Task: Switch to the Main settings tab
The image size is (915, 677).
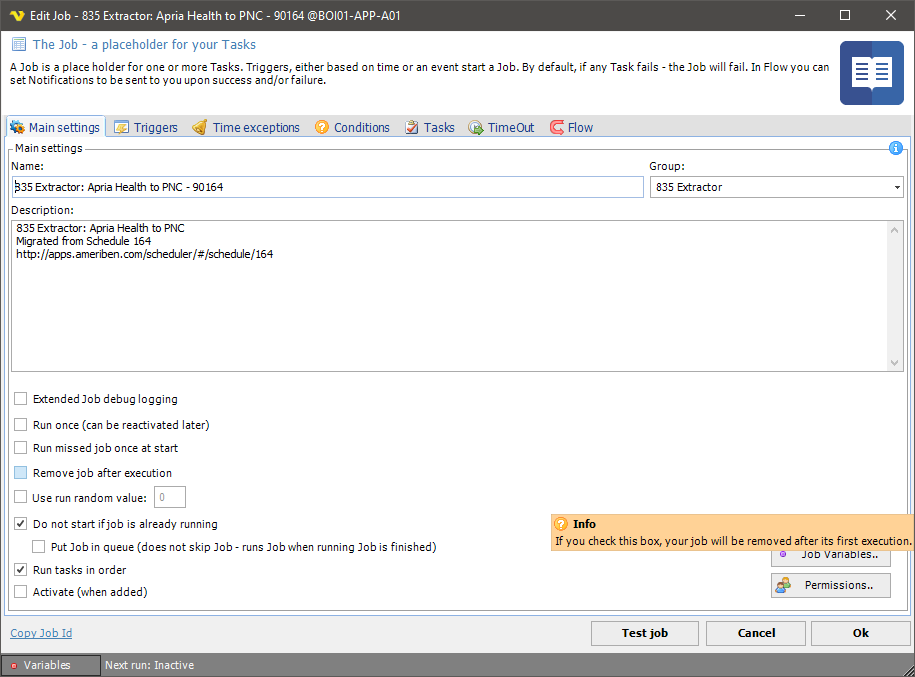Action: [55, 128]
